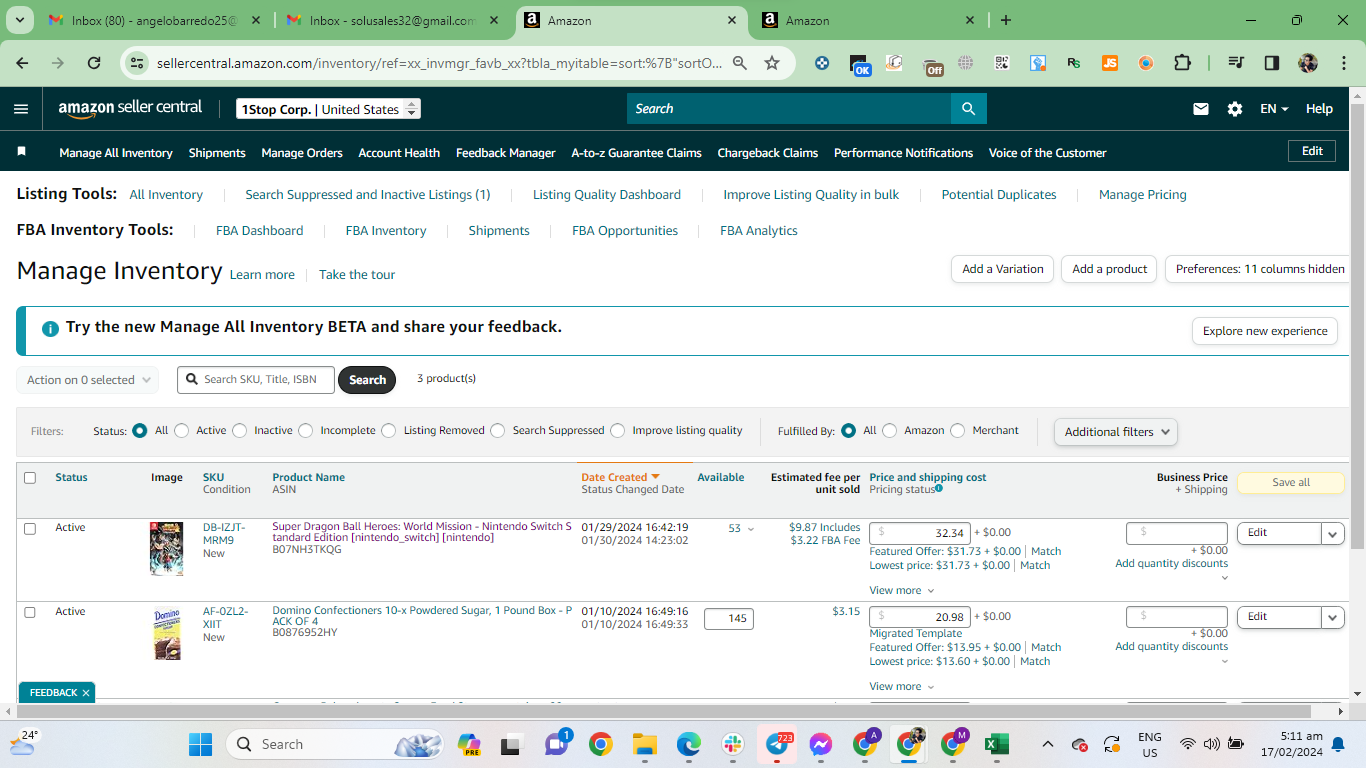This screenshot has width=1366, height=768.
Task: Click the info icon in the BETA banner
Action: (50, 328)
